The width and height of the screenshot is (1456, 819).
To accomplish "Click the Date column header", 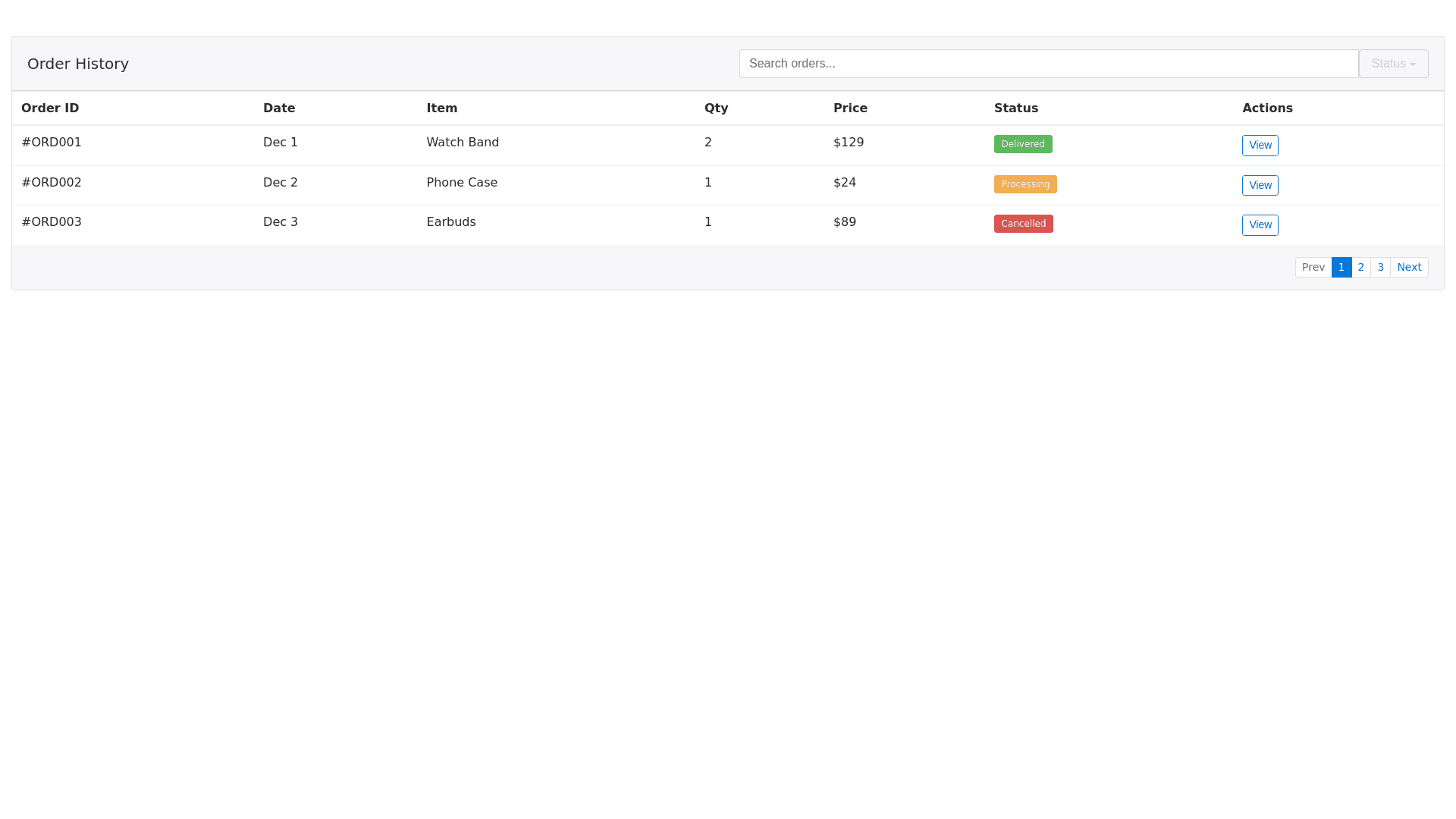I will click(x=279, y=108).
